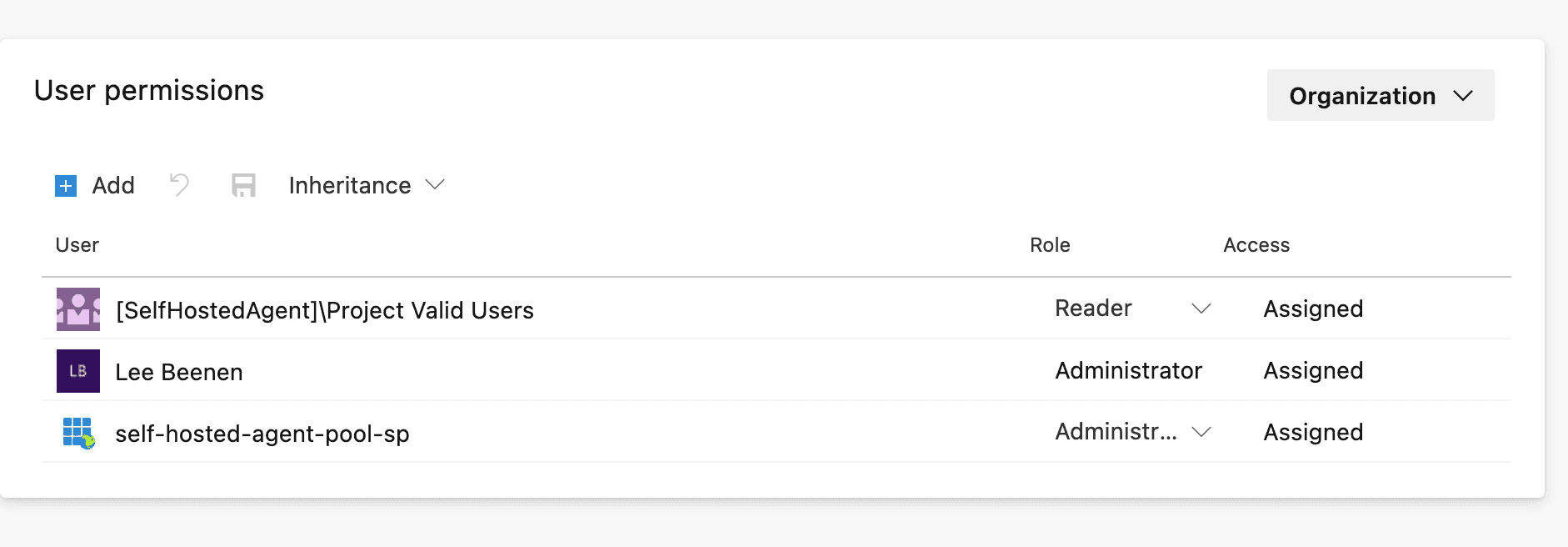Select the self-hosted-agent-pool-sp user name
This screenshot has height=547, width=1568.
(x=262, y=434)
